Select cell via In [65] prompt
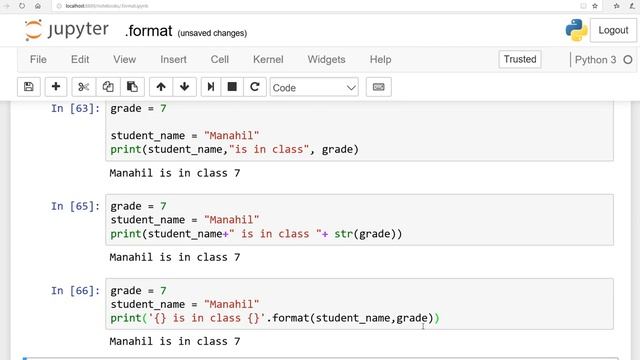 [76, 207]
